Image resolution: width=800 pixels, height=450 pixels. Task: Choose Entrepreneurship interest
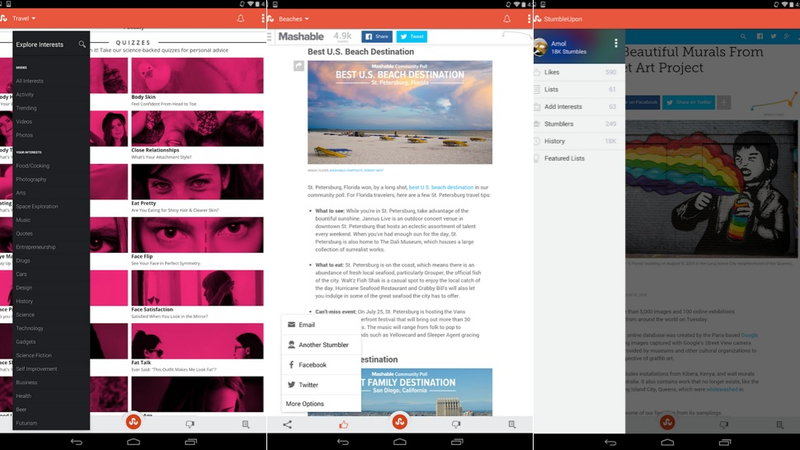[36, 247]
